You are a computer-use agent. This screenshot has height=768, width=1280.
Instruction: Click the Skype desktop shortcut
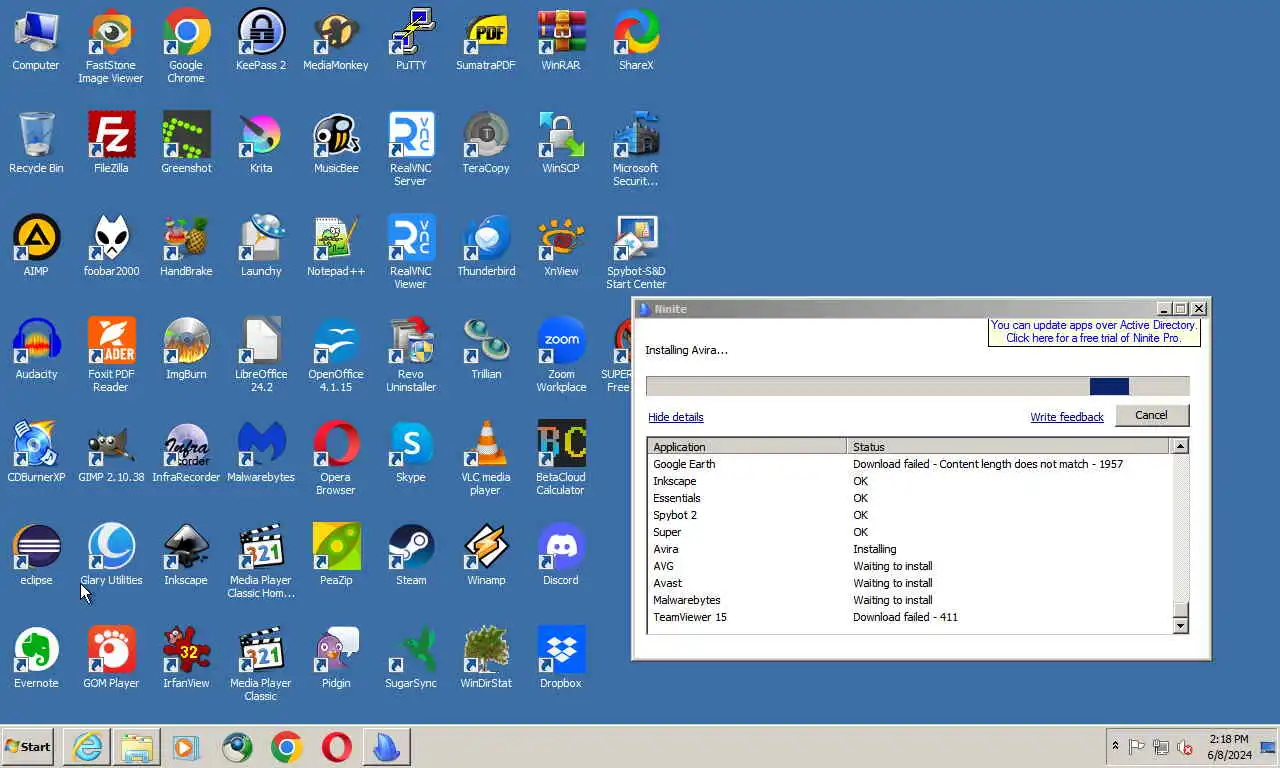click(x=411, y=452)
